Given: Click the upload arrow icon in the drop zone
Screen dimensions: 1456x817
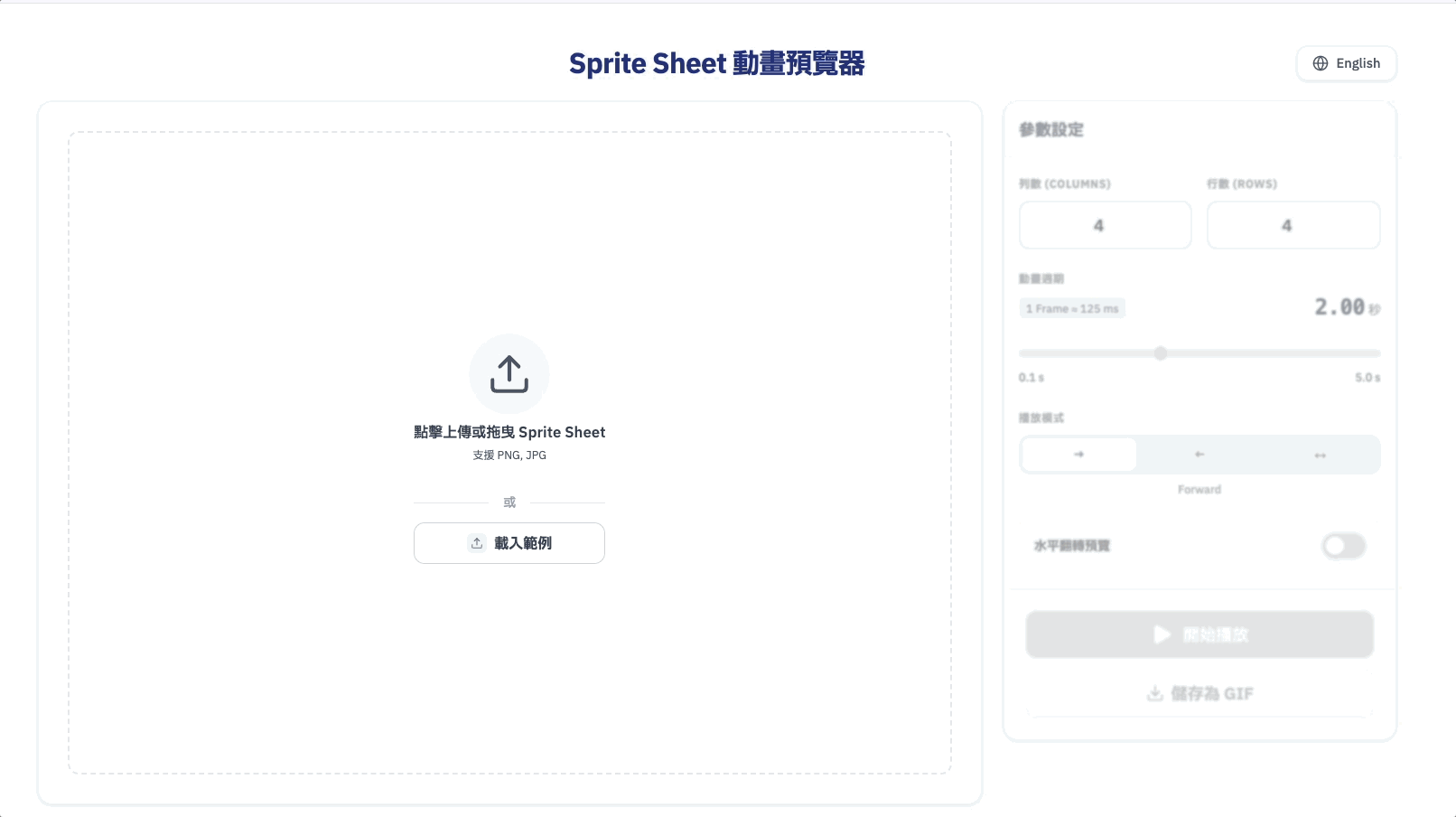Looking at the screenshot, I should pyautogui.click(x=509, y=374).
